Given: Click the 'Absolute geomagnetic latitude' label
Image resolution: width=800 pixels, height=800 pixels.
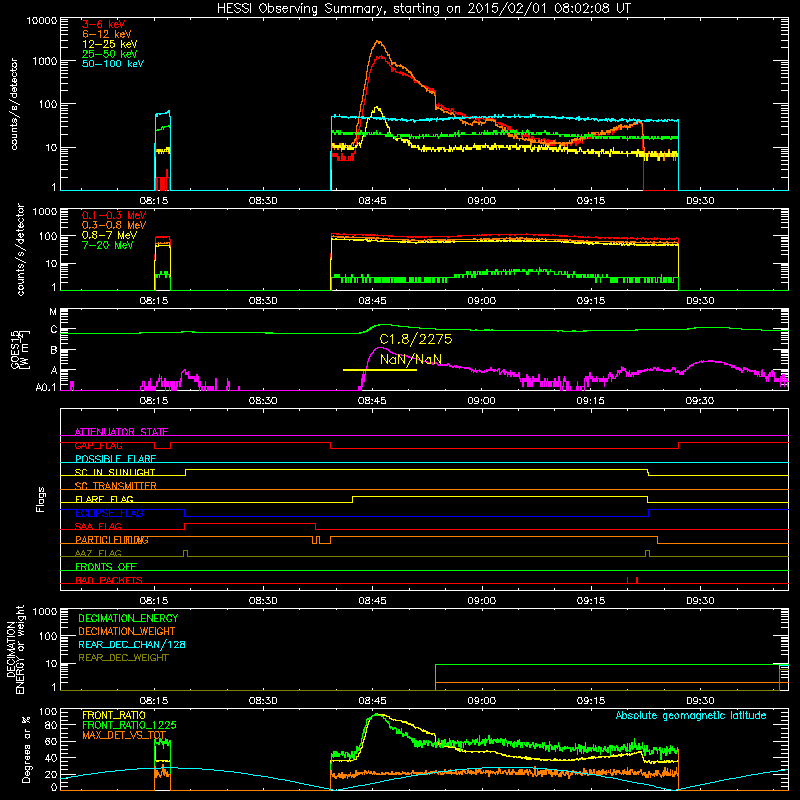Looking at the screenshot, I should click(x=691, y=716).
